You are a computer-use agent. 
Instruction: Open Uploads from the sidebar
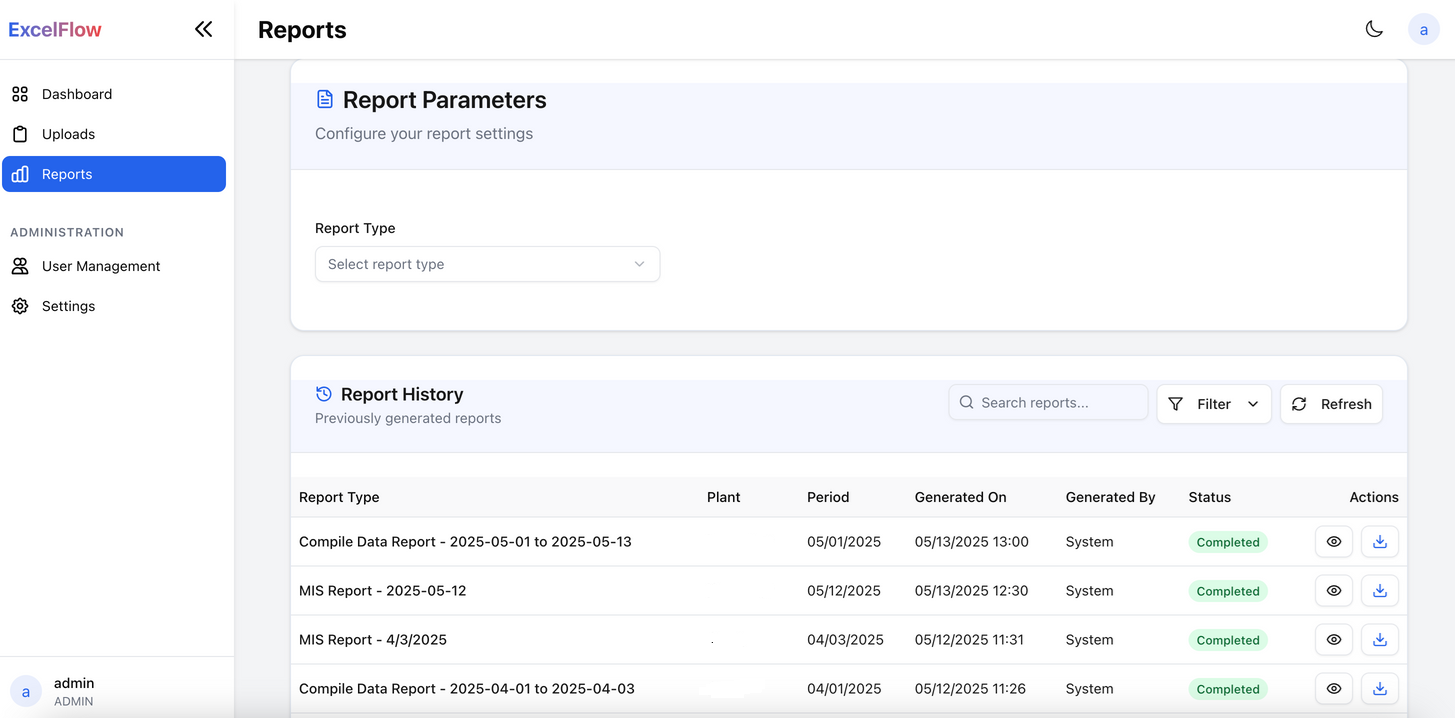(x=114, y=134)
